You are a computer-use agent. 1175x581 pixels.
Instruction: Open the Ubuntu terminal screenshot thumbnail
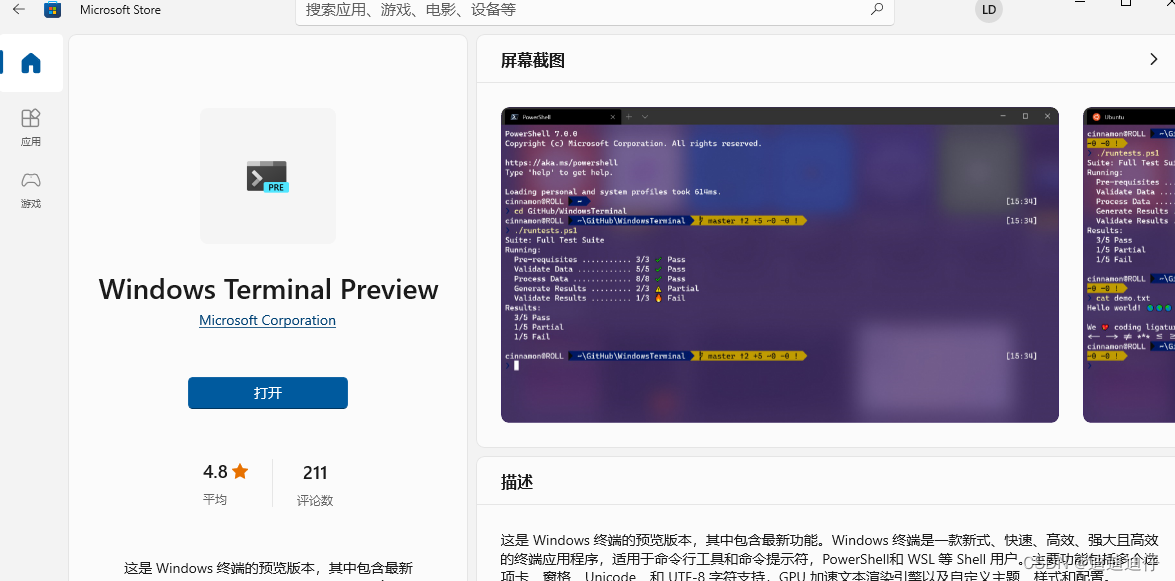click(1129, 265)
